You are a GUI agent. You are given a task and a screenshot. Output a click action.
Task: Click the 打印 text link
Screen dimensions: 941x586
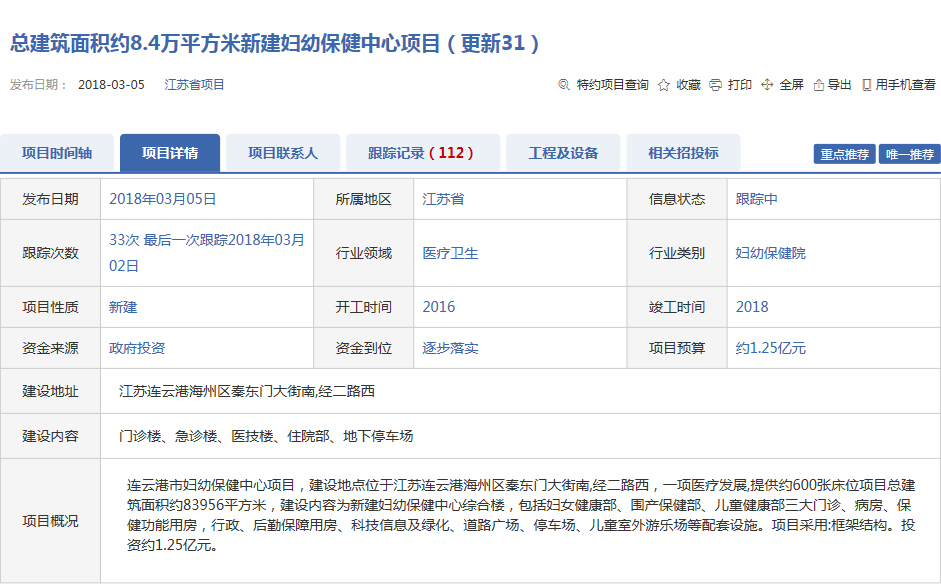[739, 85]
